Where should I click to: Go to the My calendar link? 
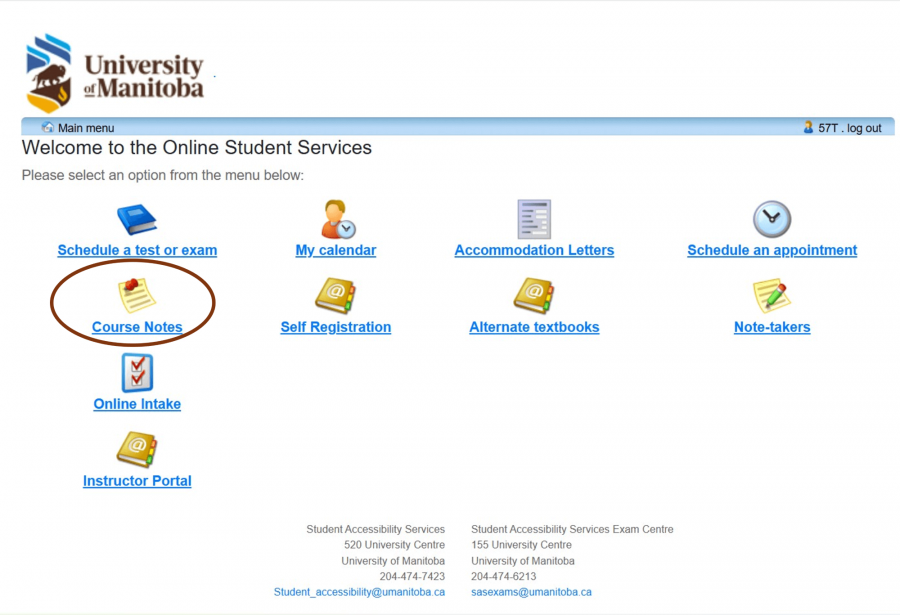click(x=336, y=250)
